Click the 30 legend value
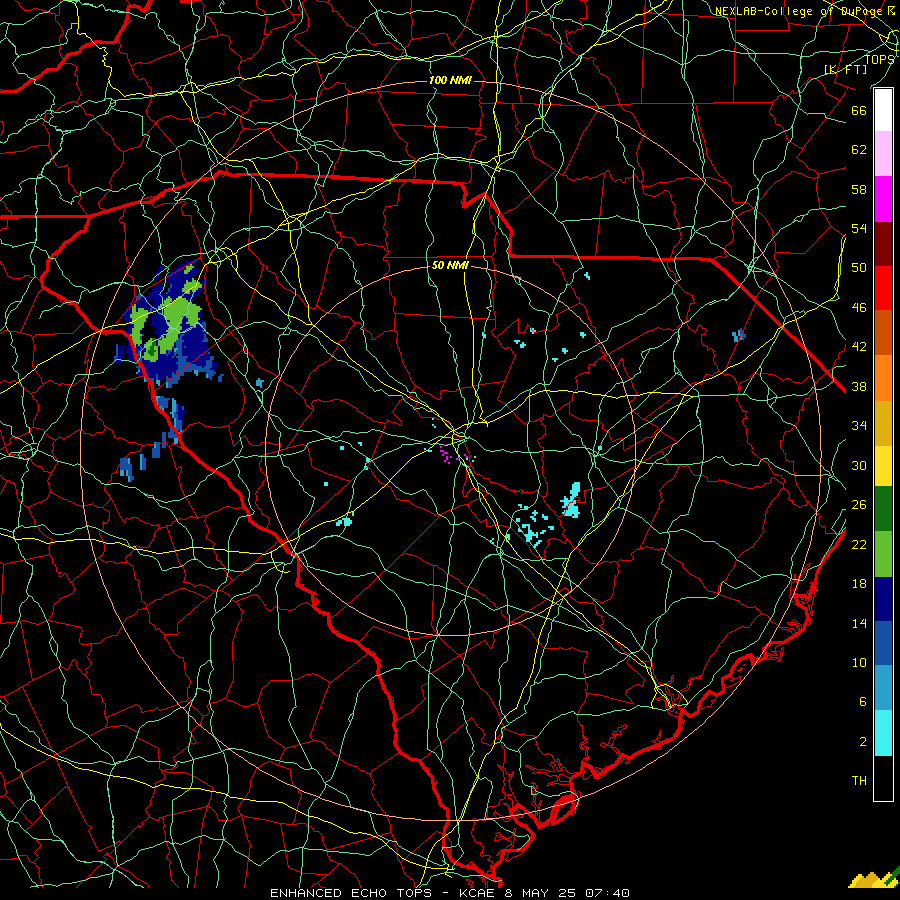900x900 pixels. pyautogui.click(x=859, y=465)
